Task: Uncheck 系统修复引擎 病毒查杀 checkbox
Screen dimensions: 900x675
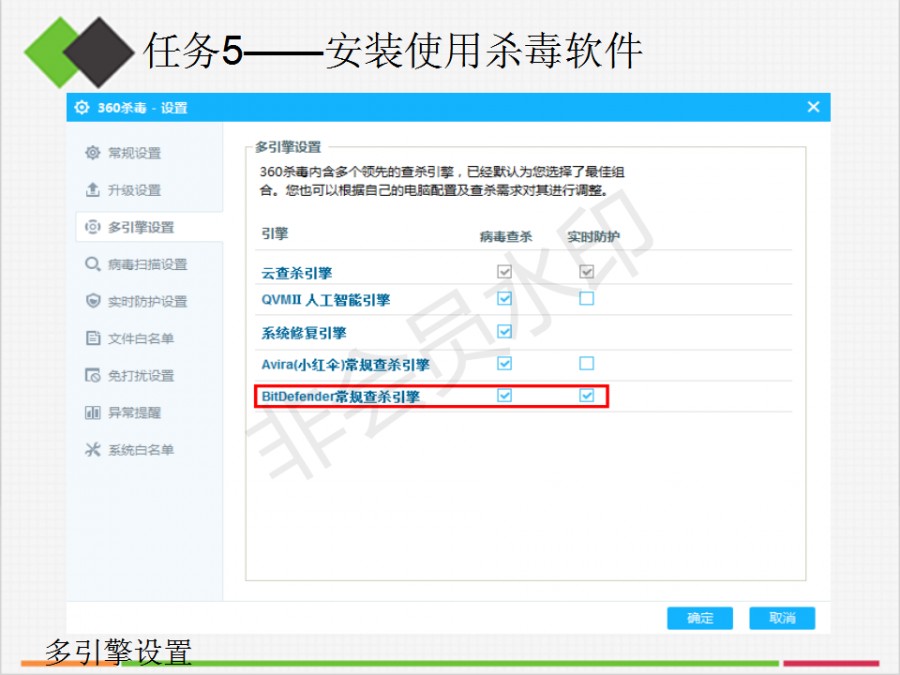Action: point(504,331)
